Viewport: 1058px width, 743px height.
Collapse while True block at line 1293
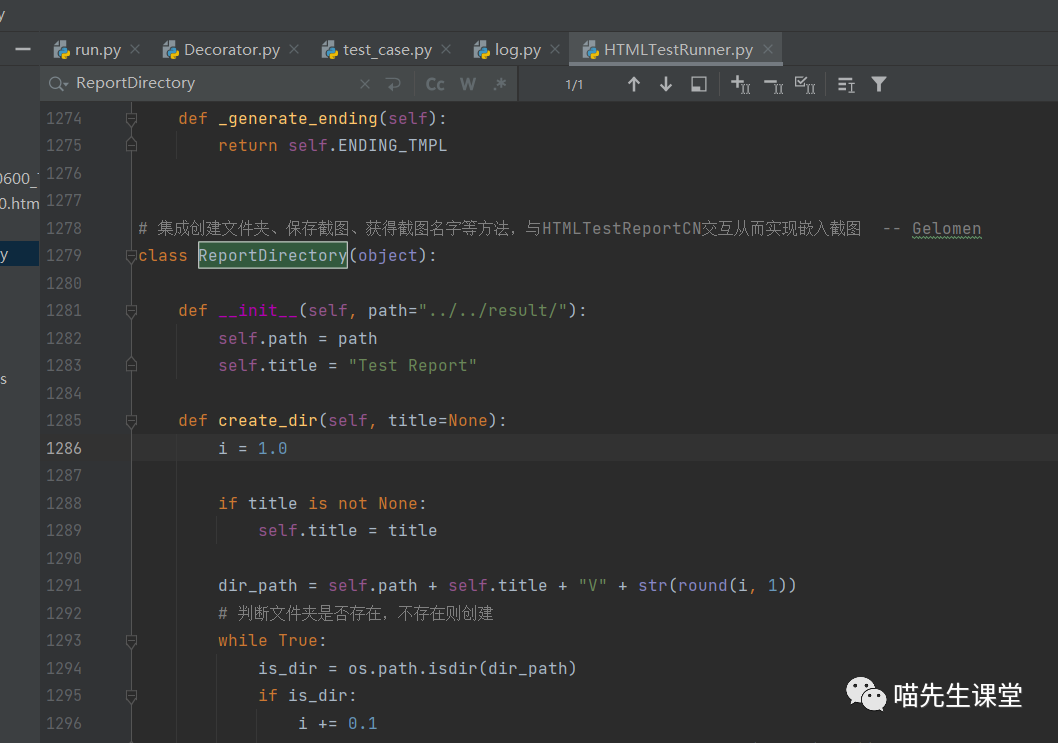pos(132,641)
